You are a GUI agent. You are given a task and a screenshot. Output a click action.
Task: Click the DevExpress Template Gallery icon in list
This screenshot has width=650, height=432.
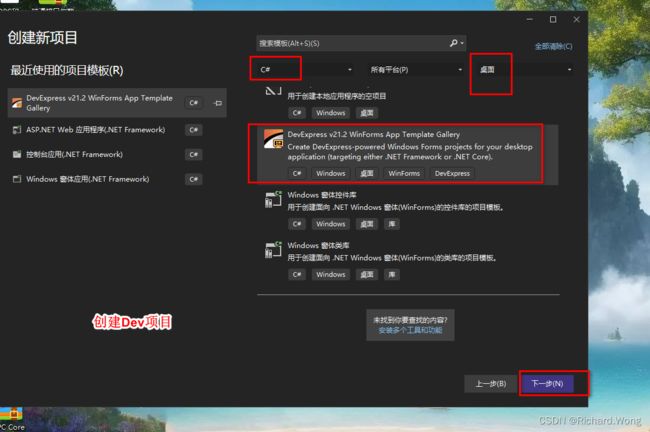pyautogui.click(x=274, y=139)
